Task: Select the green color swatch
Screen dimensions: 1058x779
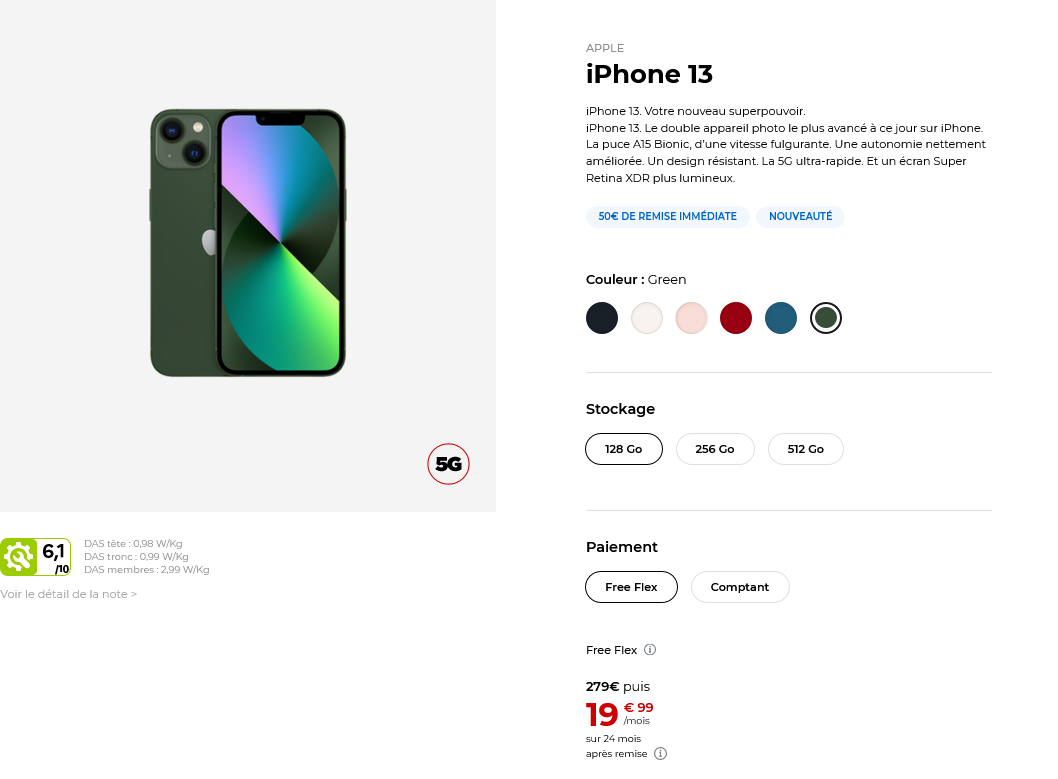Action: 826,318
